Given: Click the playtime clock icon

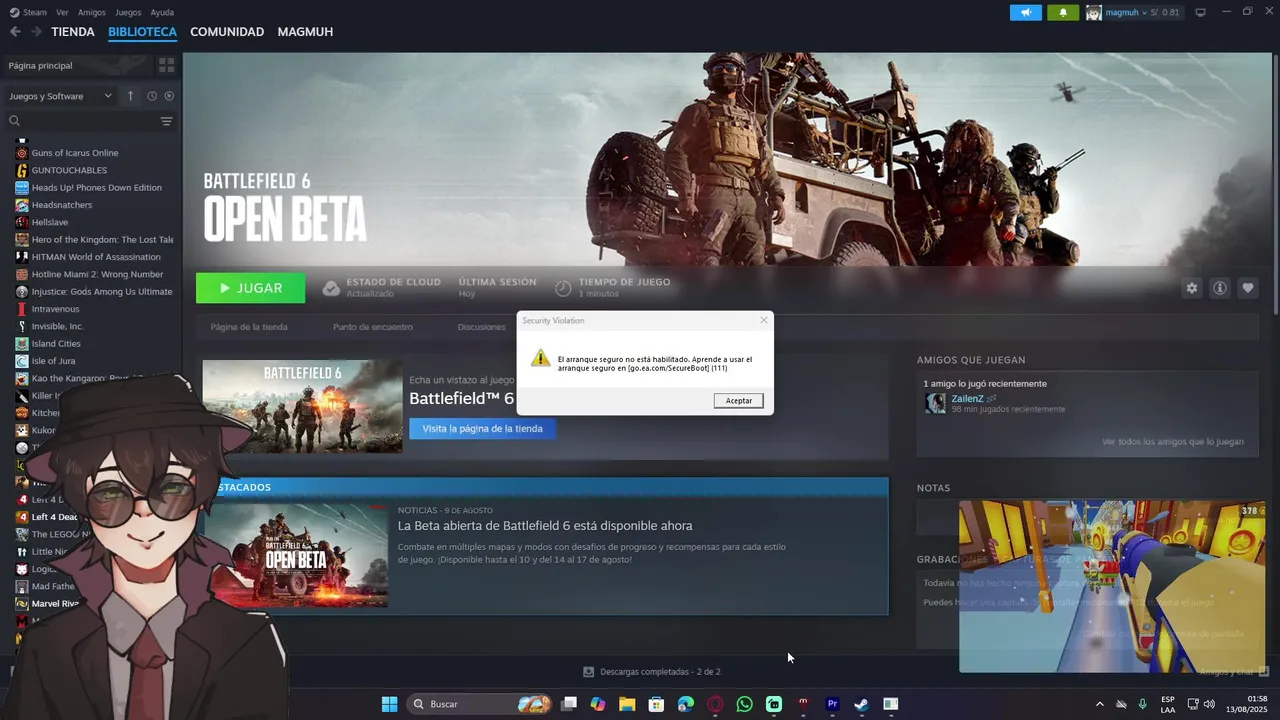Looking at the screenshot, I should click(x=563, y=288).
